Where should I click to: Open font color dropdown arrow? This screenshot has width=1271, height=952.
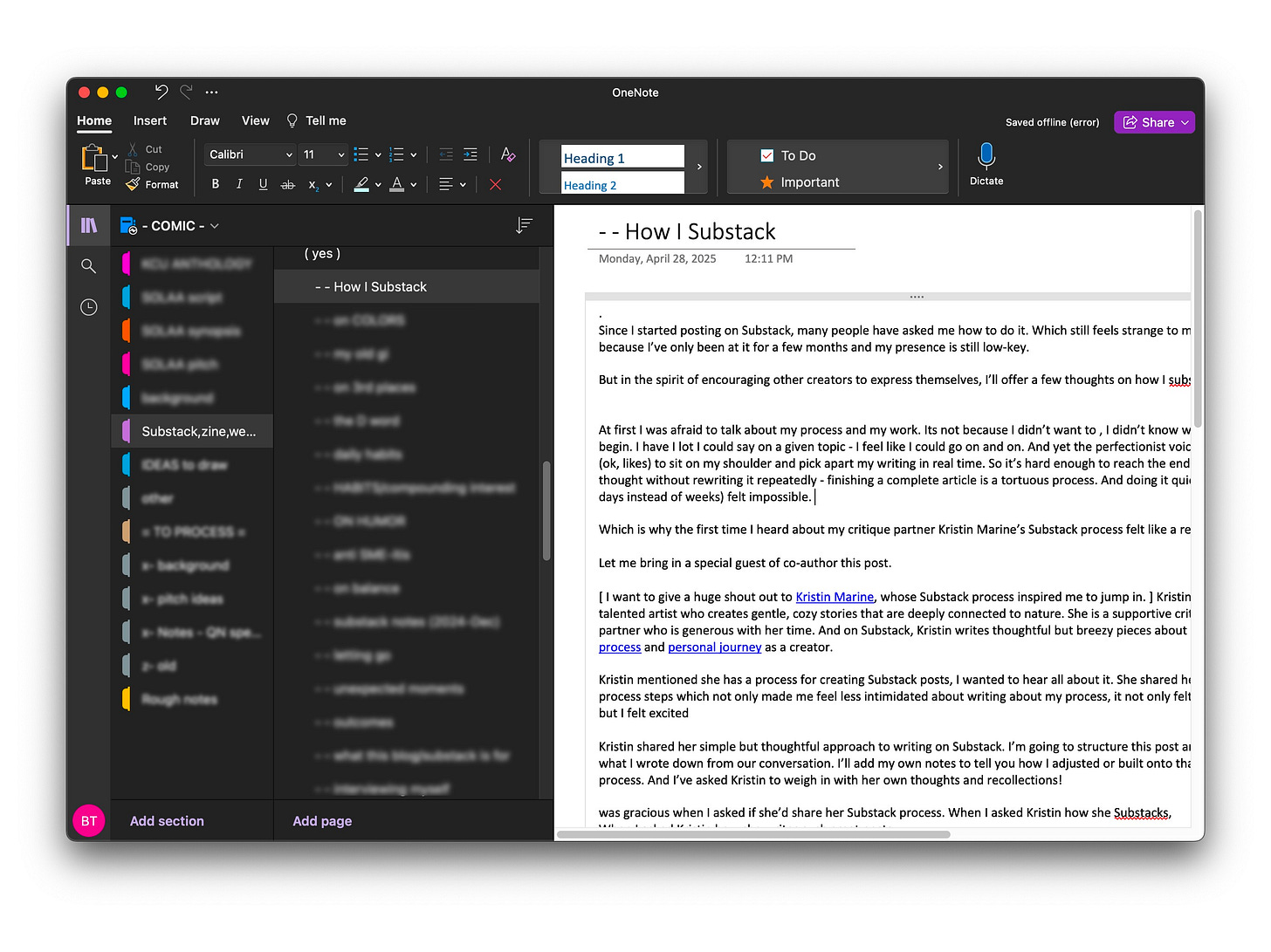[x=414, y=185]
